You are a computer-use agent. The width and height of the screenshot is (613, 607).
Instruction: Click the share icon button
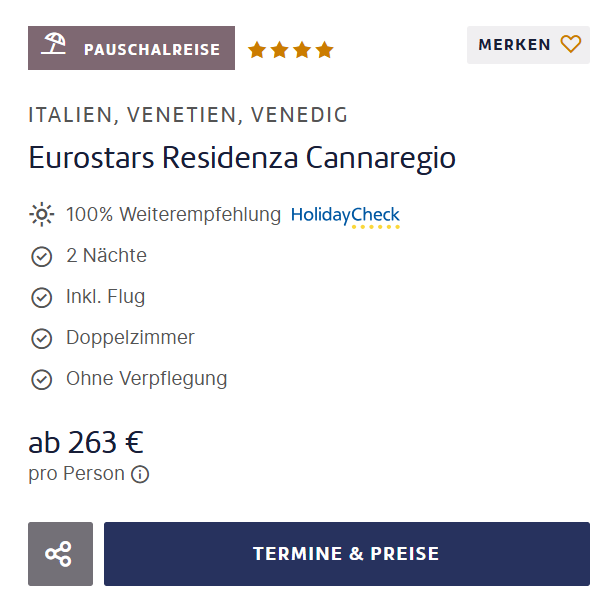(x=60, y=554)
